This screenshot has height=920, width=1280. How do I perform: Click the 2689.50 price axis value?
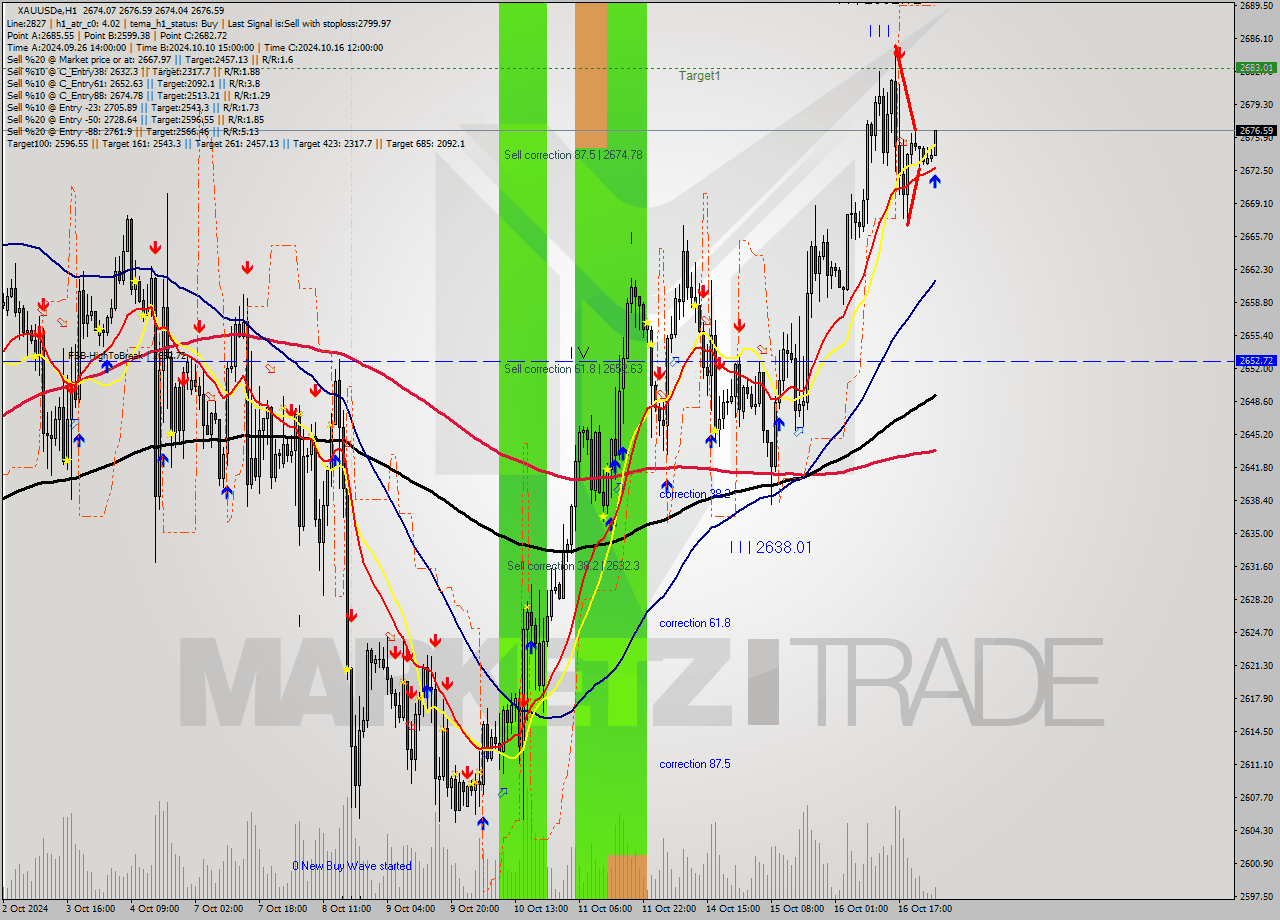[1256, 5]
